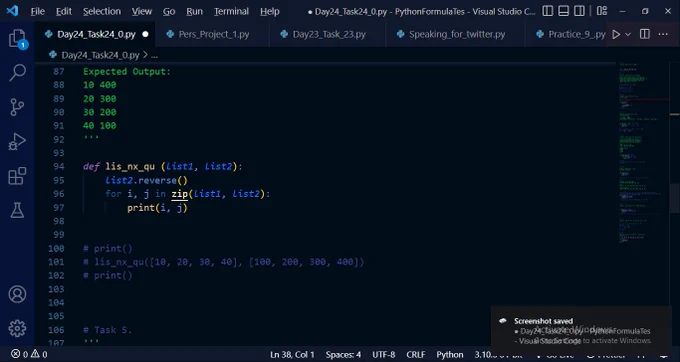This screenshot has width=680, height=362.
Task: Expand the breadcrumb ellipsis symbol
Action: [x=154, y=55]
